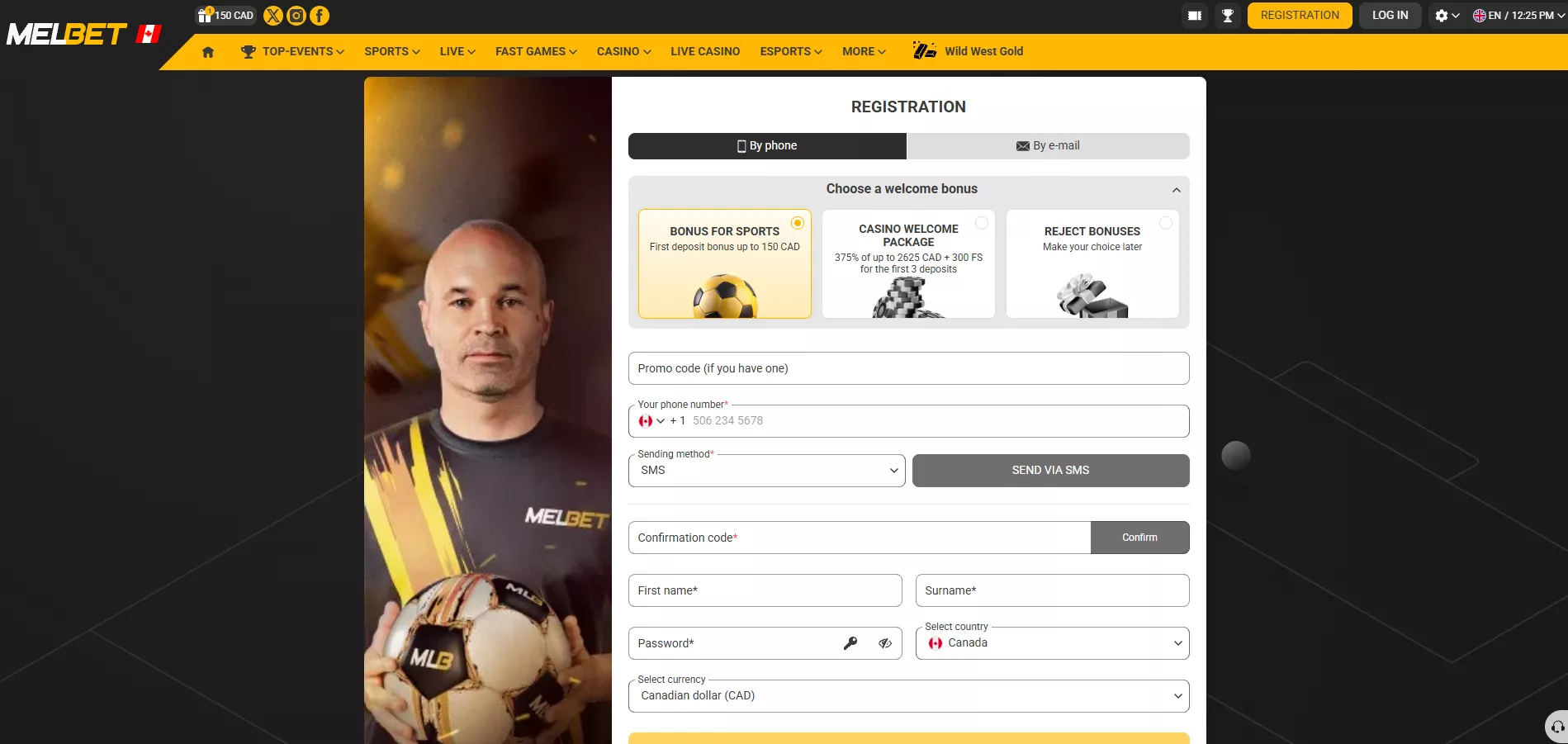
Task: Click the Confirm button
Action: point(1139,538)
